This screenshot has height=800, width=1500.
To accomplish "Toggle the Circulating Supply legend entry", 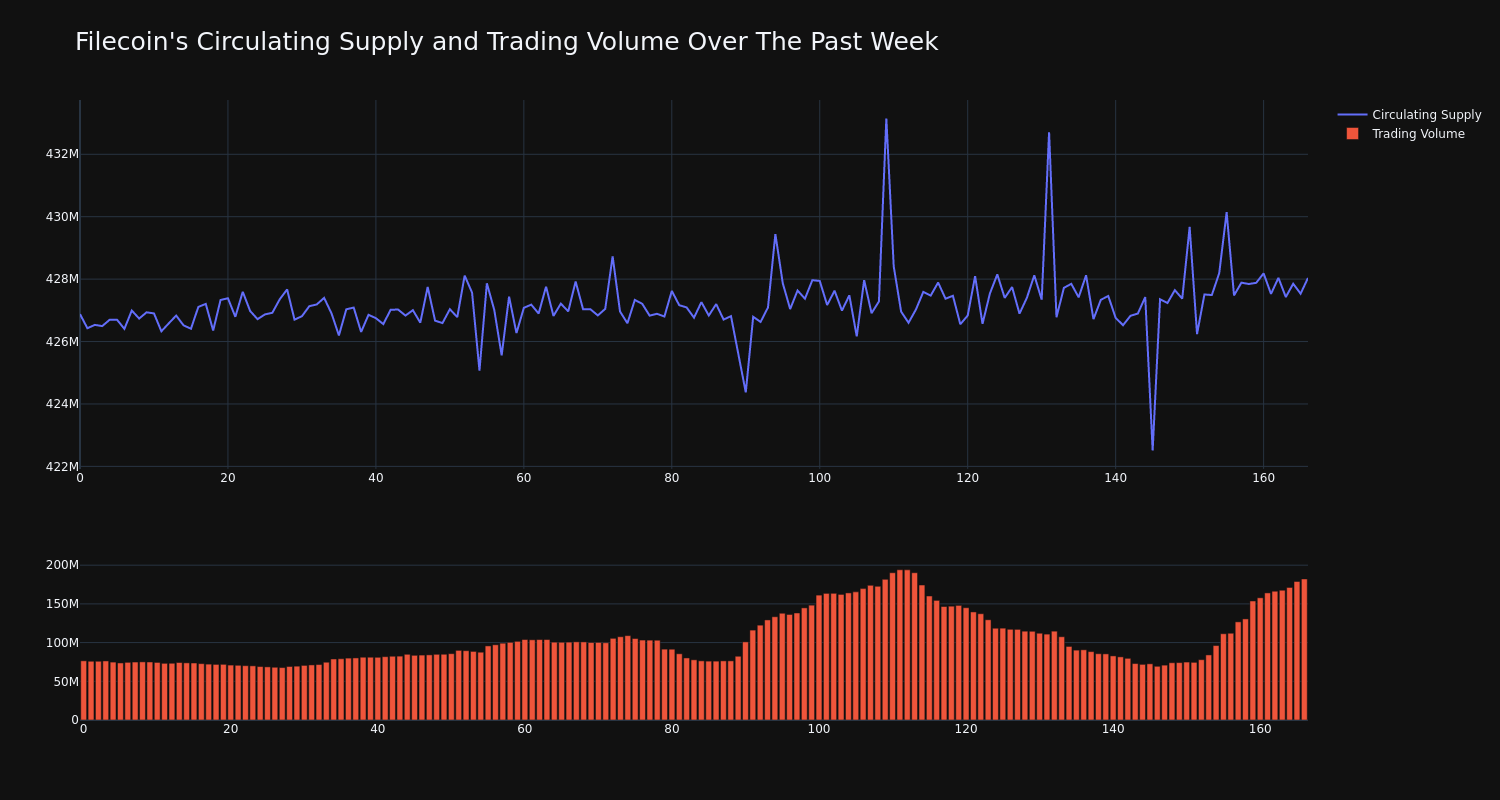I will [x=1410, y=115].
